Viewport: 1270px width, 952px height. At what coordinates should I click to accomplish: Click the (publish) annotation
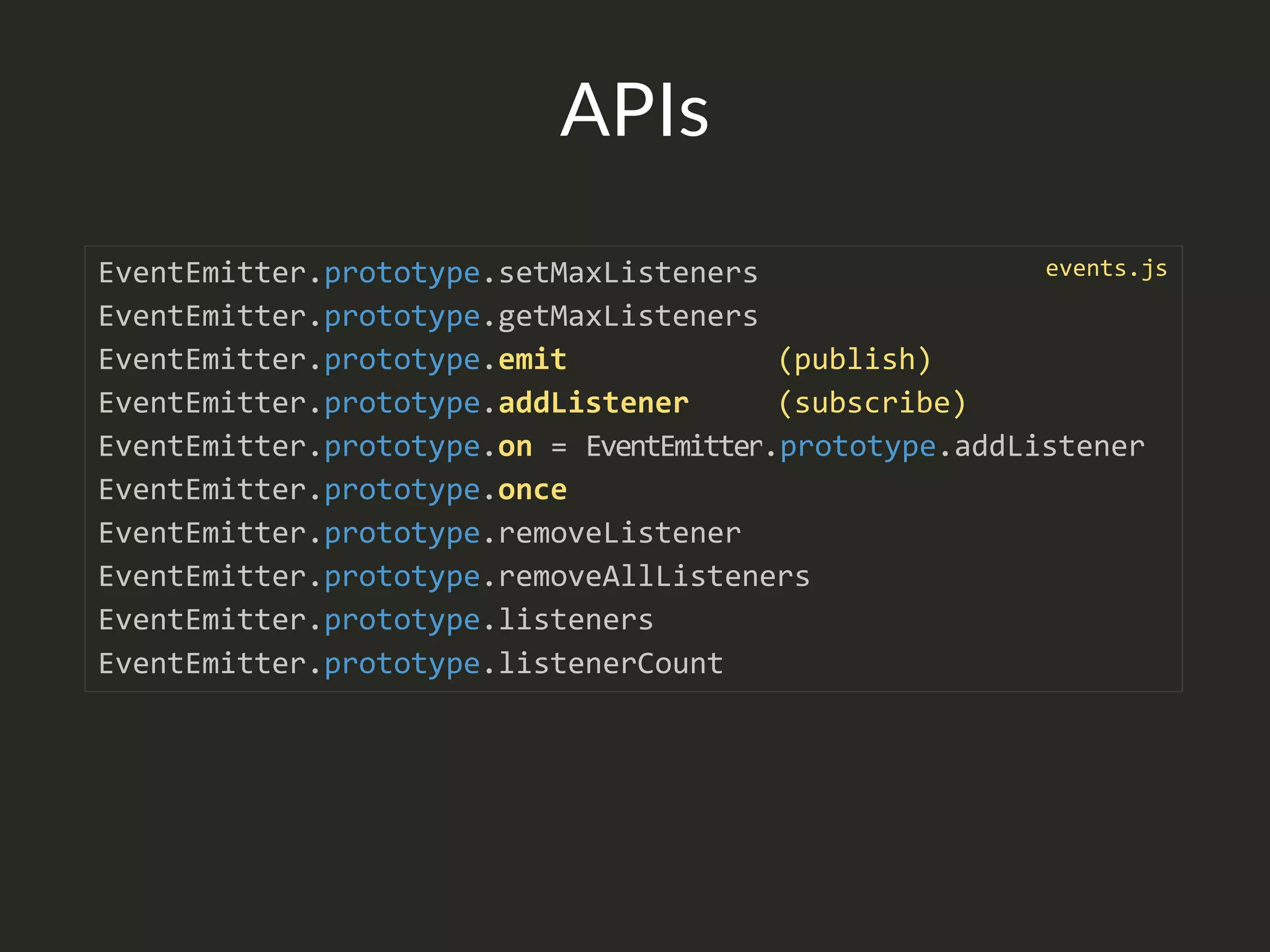tap(855, 360)
